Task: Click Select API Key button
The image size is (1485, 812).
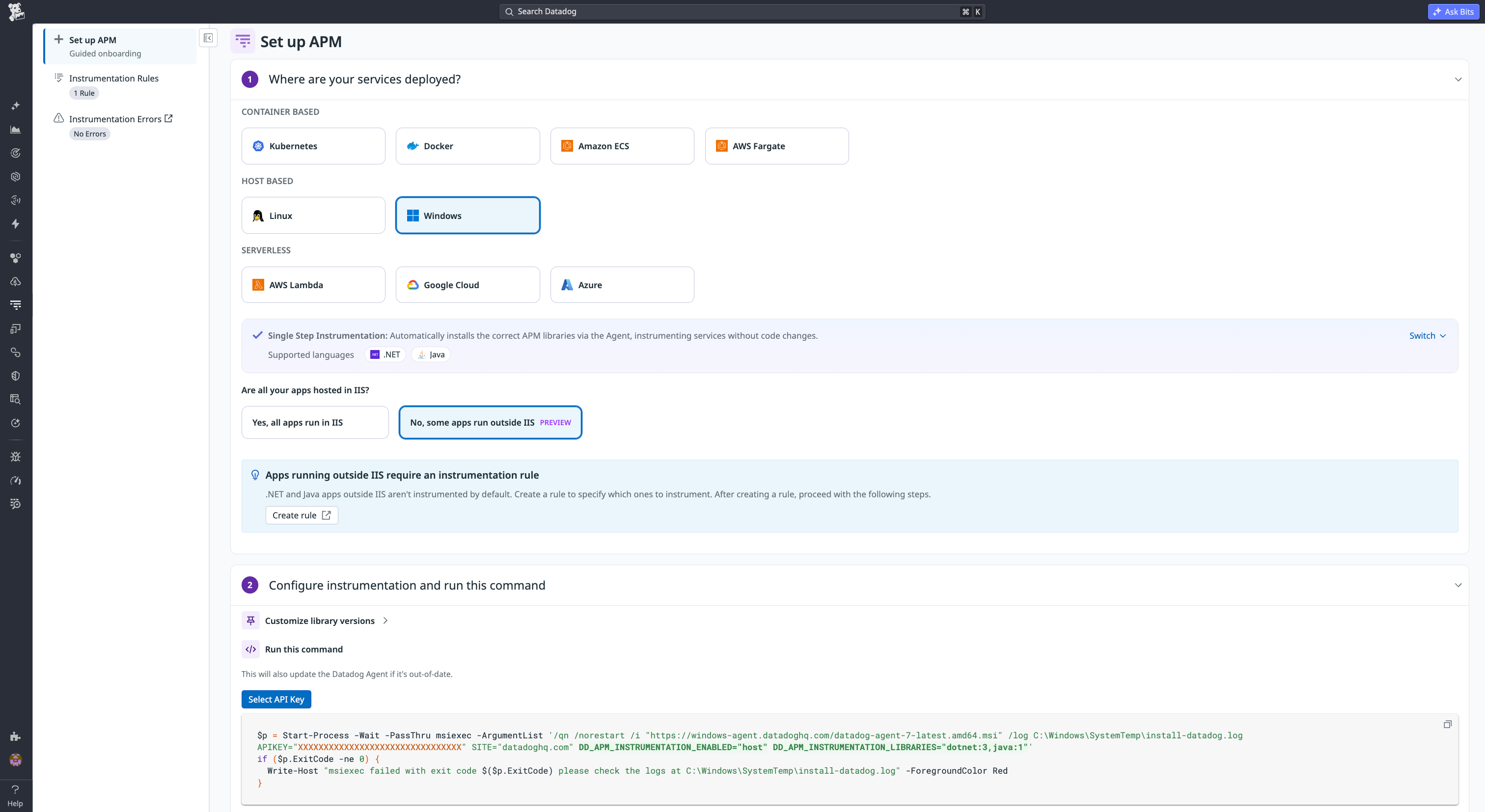Action: point(276,700)
